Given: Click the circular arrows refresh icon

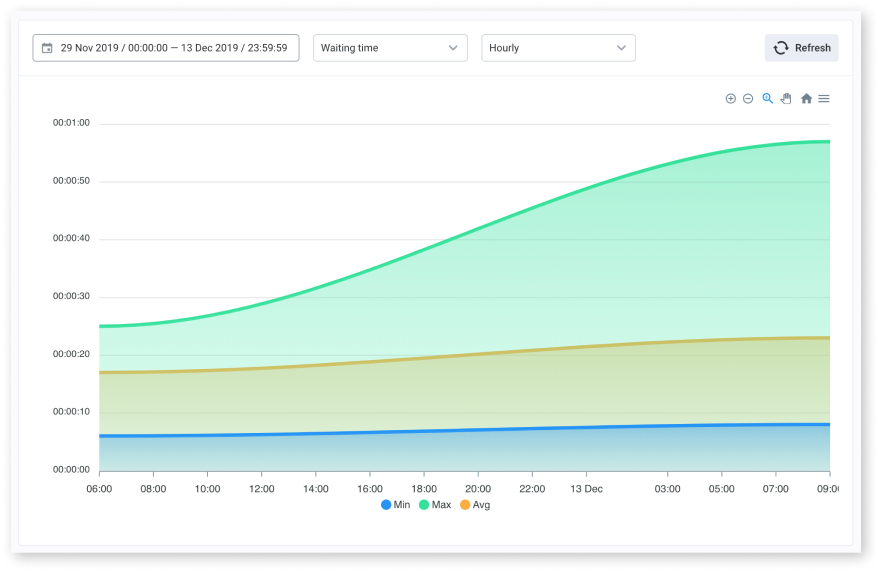Looking at the screenshot, I should (781, 48).
